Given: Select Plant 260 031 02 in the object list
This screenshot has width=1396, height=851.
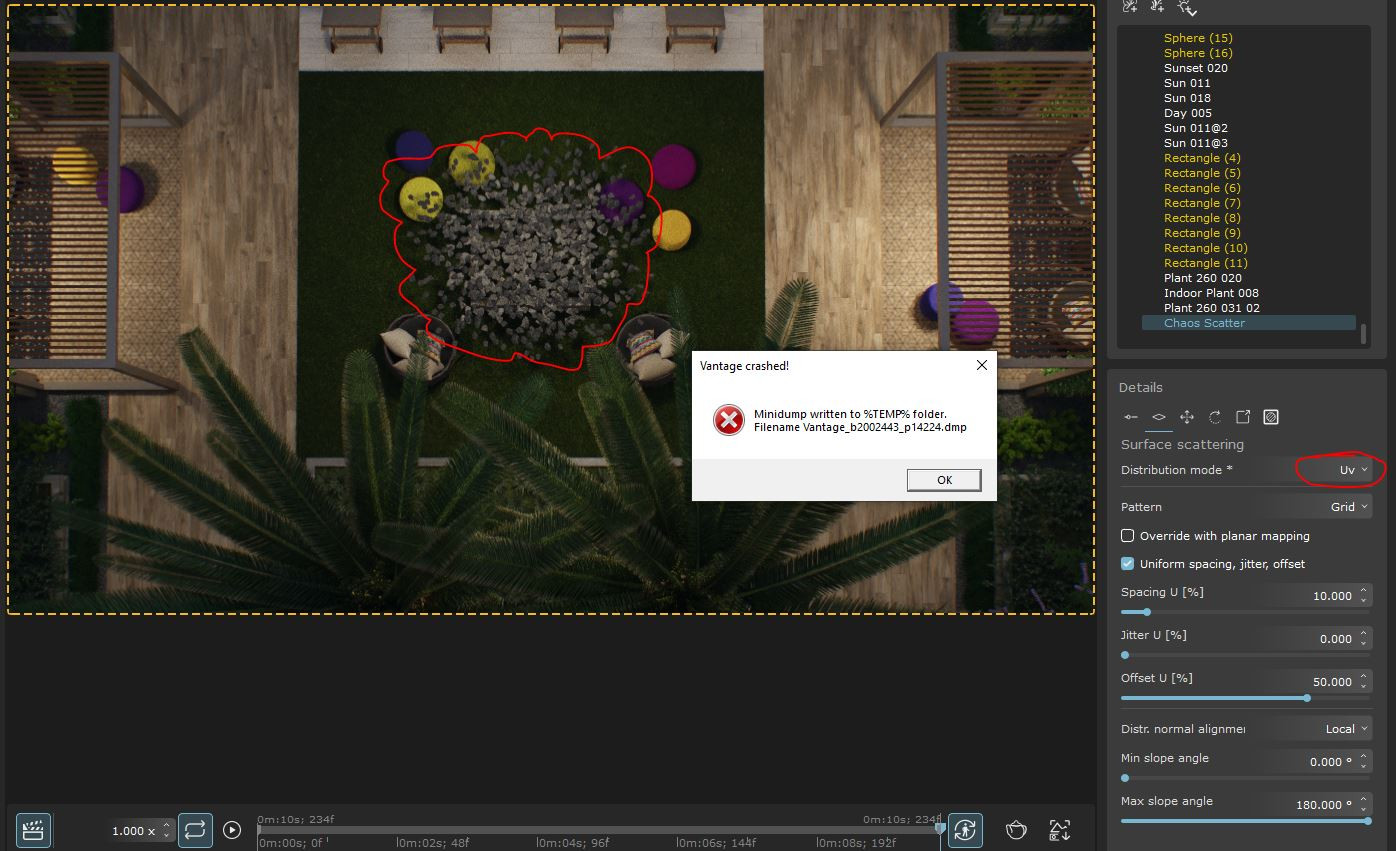Looking at the screenshot, I should (x=1212, y=308).
